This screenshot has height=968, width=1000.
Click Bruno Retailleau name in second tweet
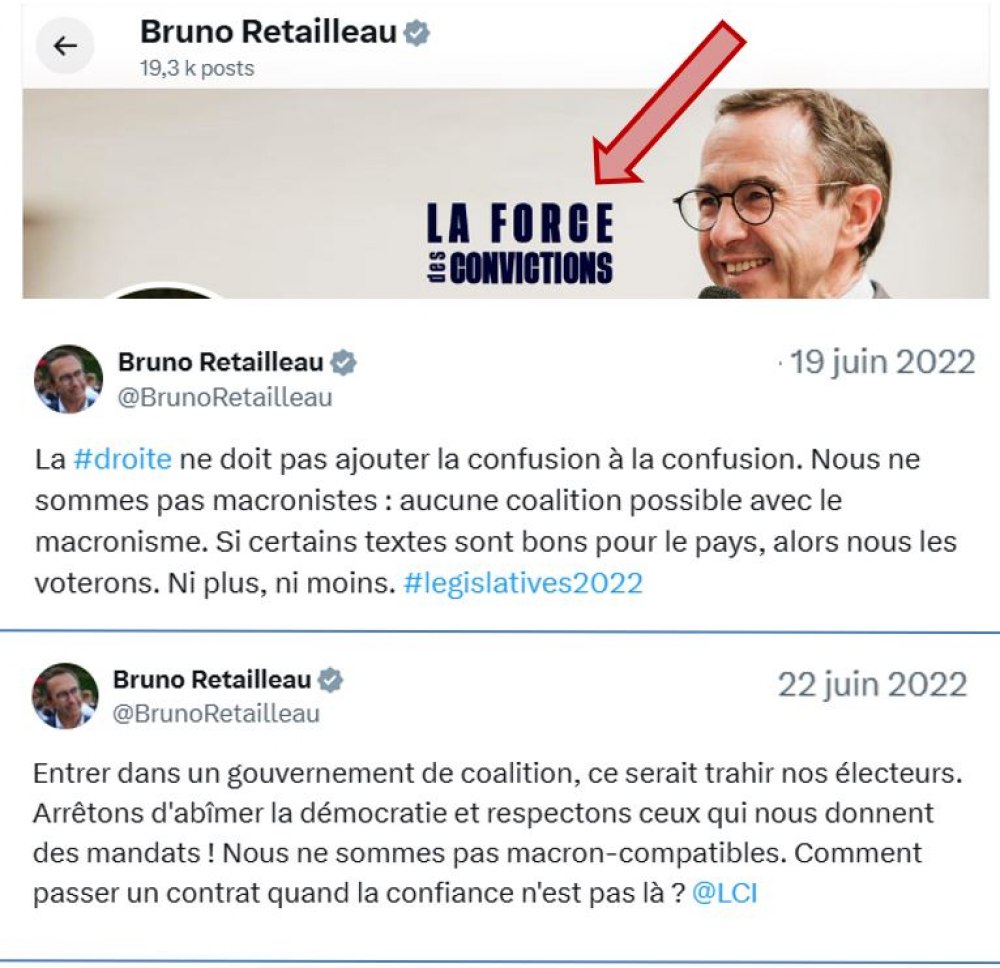[212, 680]
